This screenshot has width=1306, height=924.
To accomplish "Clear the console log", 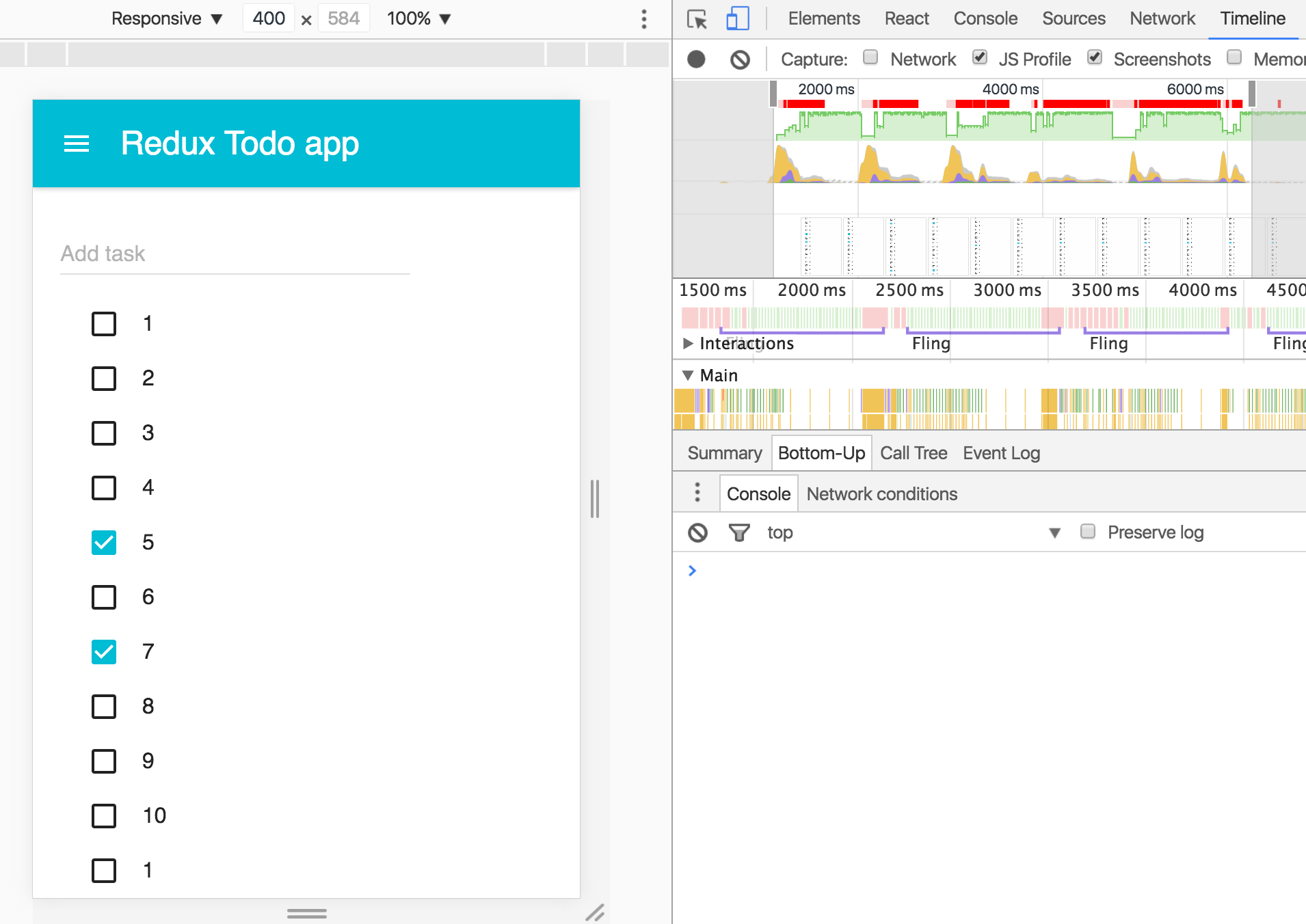I will pyautogui.click(x=697, y=532).
